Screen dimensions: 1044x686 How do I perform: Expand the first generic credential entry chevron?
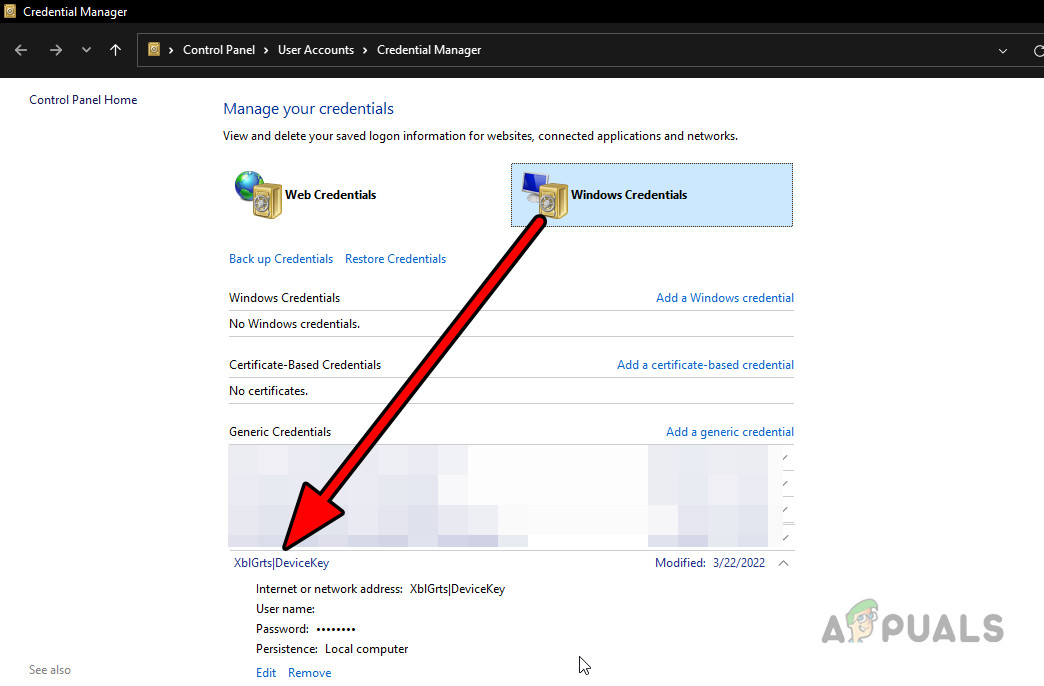(x=787, y=457)
